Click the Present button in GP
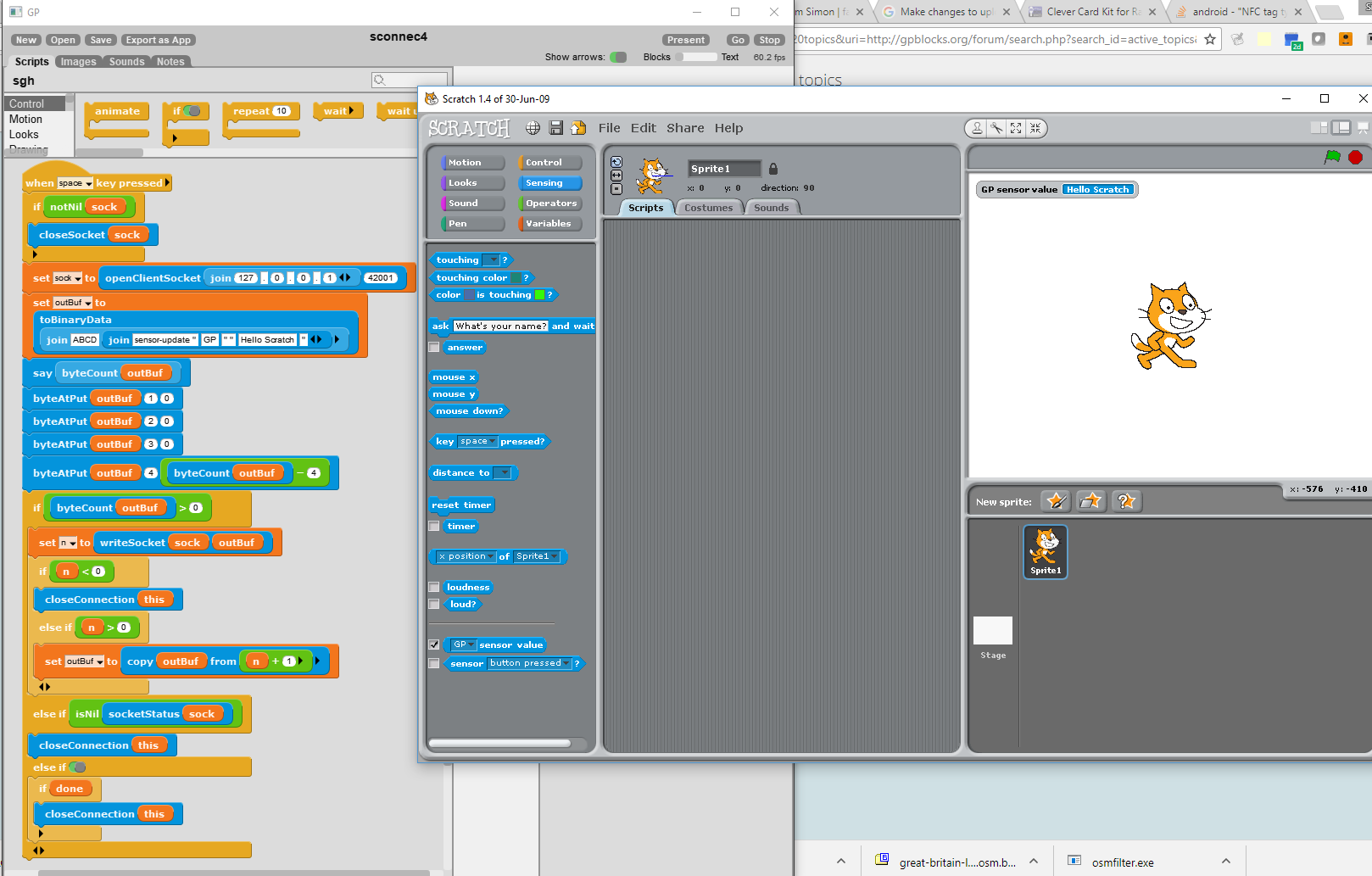This screenshot has width=1372, height=876. pos(685,40)
